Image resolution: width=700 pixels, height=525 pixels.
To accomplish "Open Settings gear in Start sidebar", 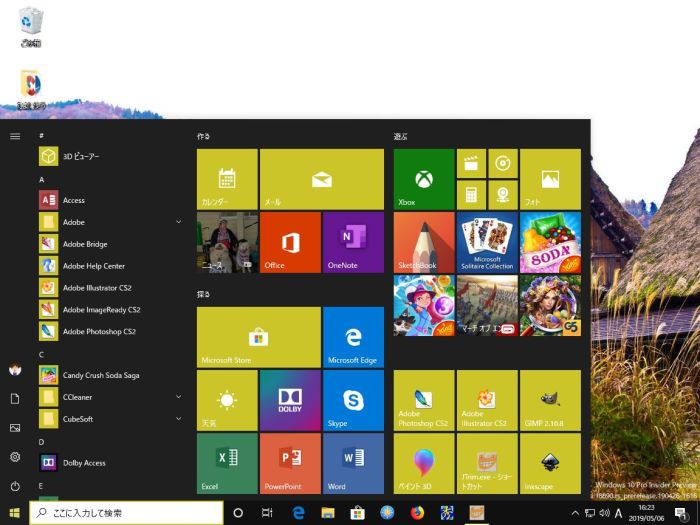I will [x=15, y=456].
